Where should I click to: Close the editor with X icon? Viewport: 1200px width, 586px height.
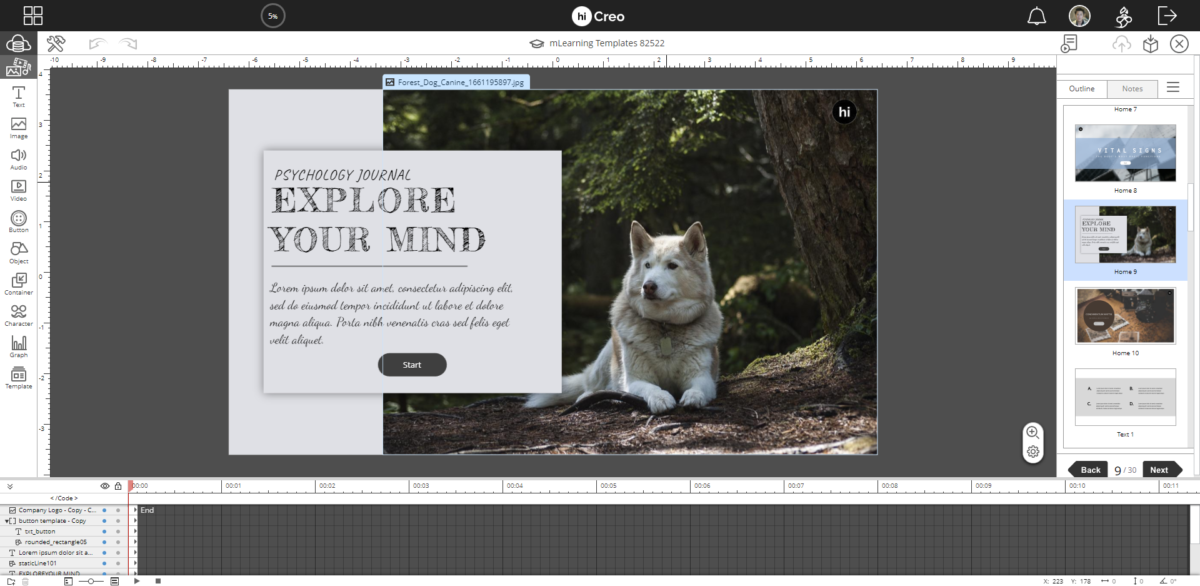pyautogui.click(x=1180, y=43)
